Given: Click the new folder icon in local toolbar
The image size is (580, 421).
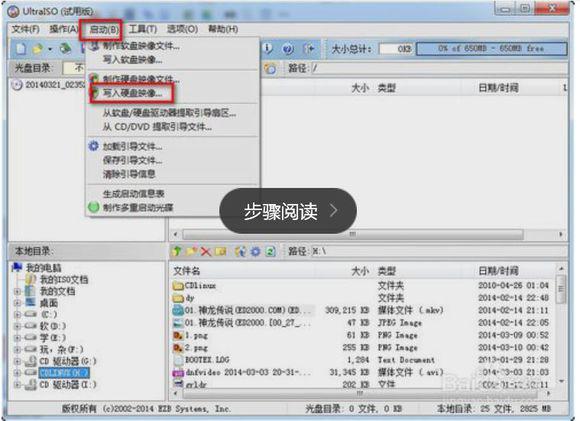Looking at the screenshot, I should 192,252.
